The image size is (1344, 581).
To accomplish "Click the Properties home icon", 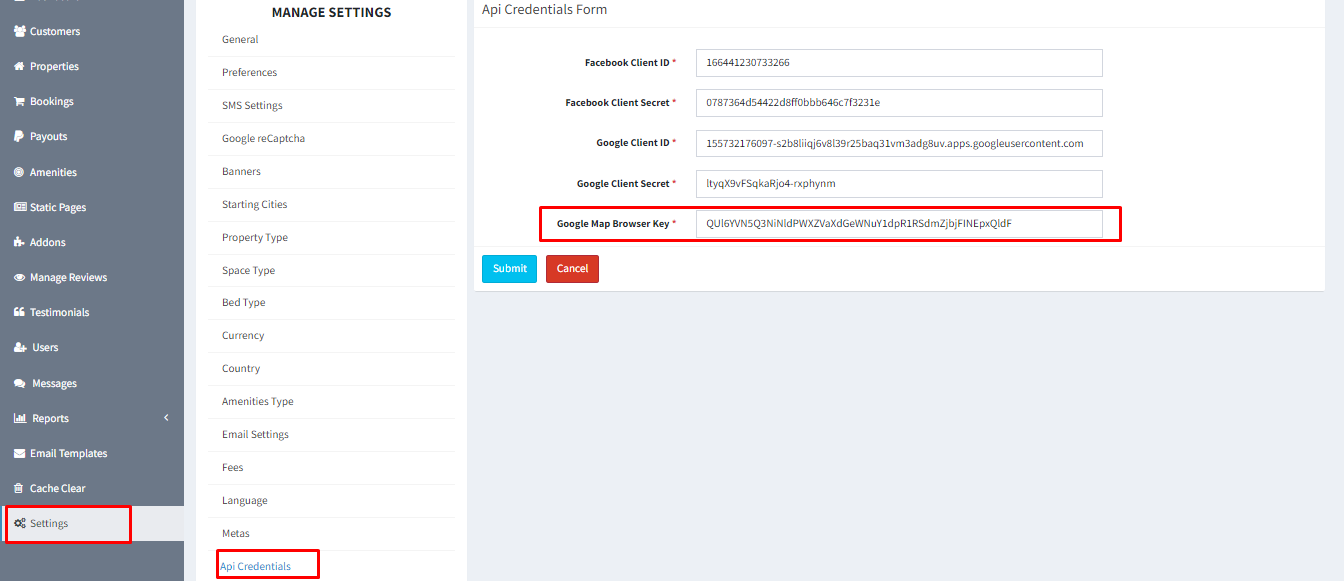I will coord(20,67).
